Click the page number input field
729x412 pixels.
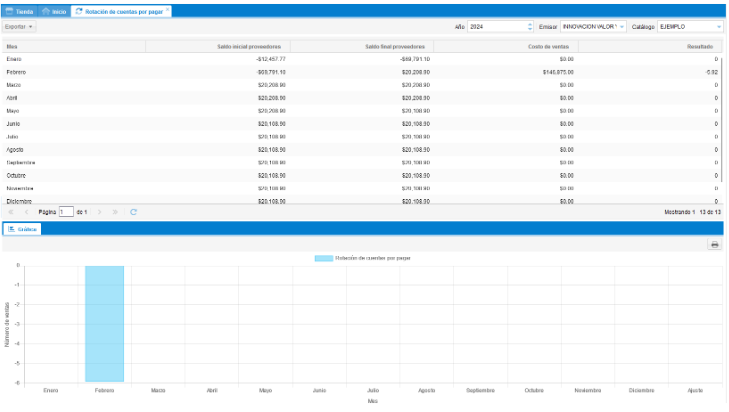[66, 212]
